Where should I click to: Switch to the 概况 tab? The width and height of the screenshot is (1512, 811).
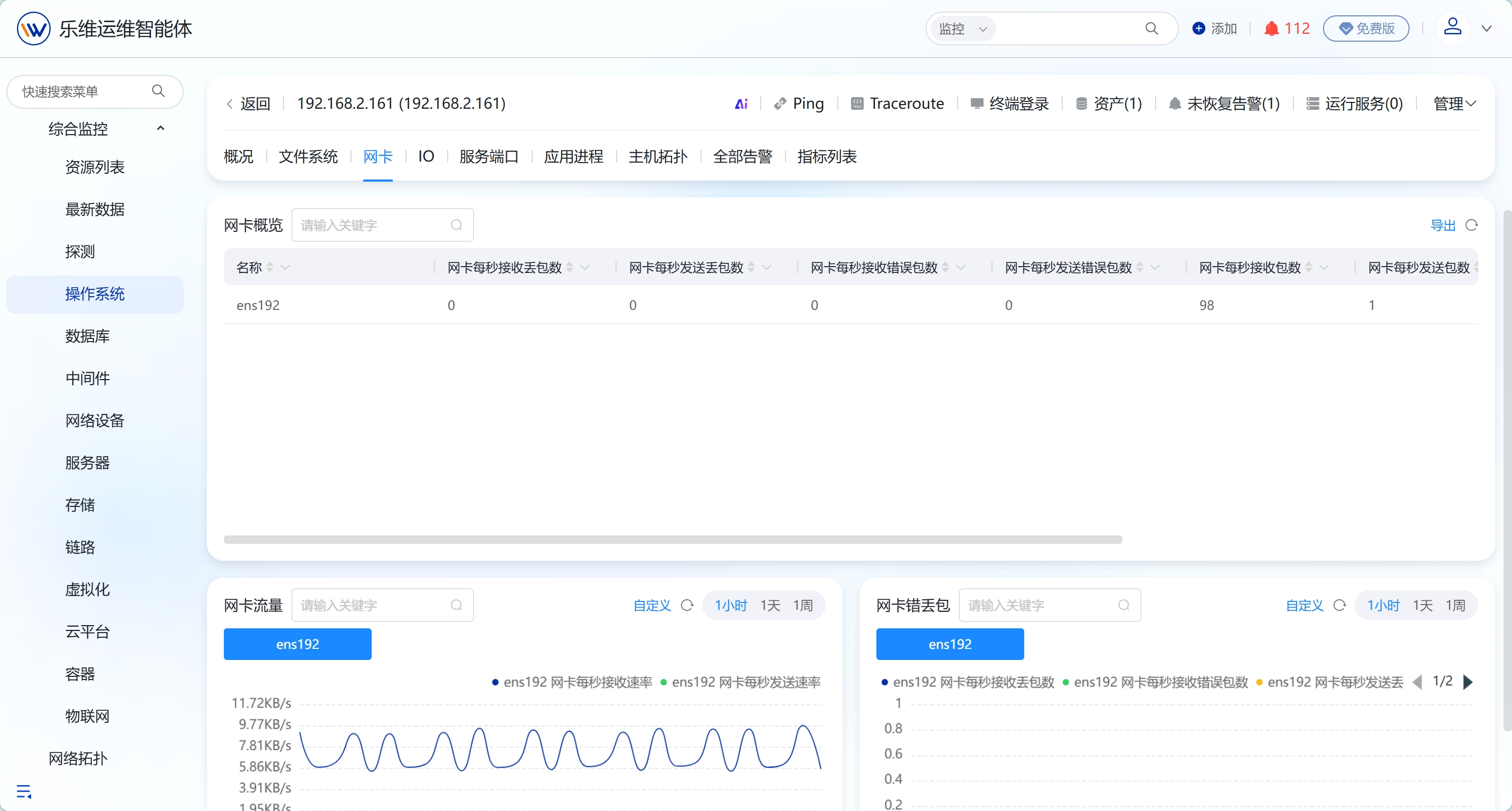click(x=238, y=156)
